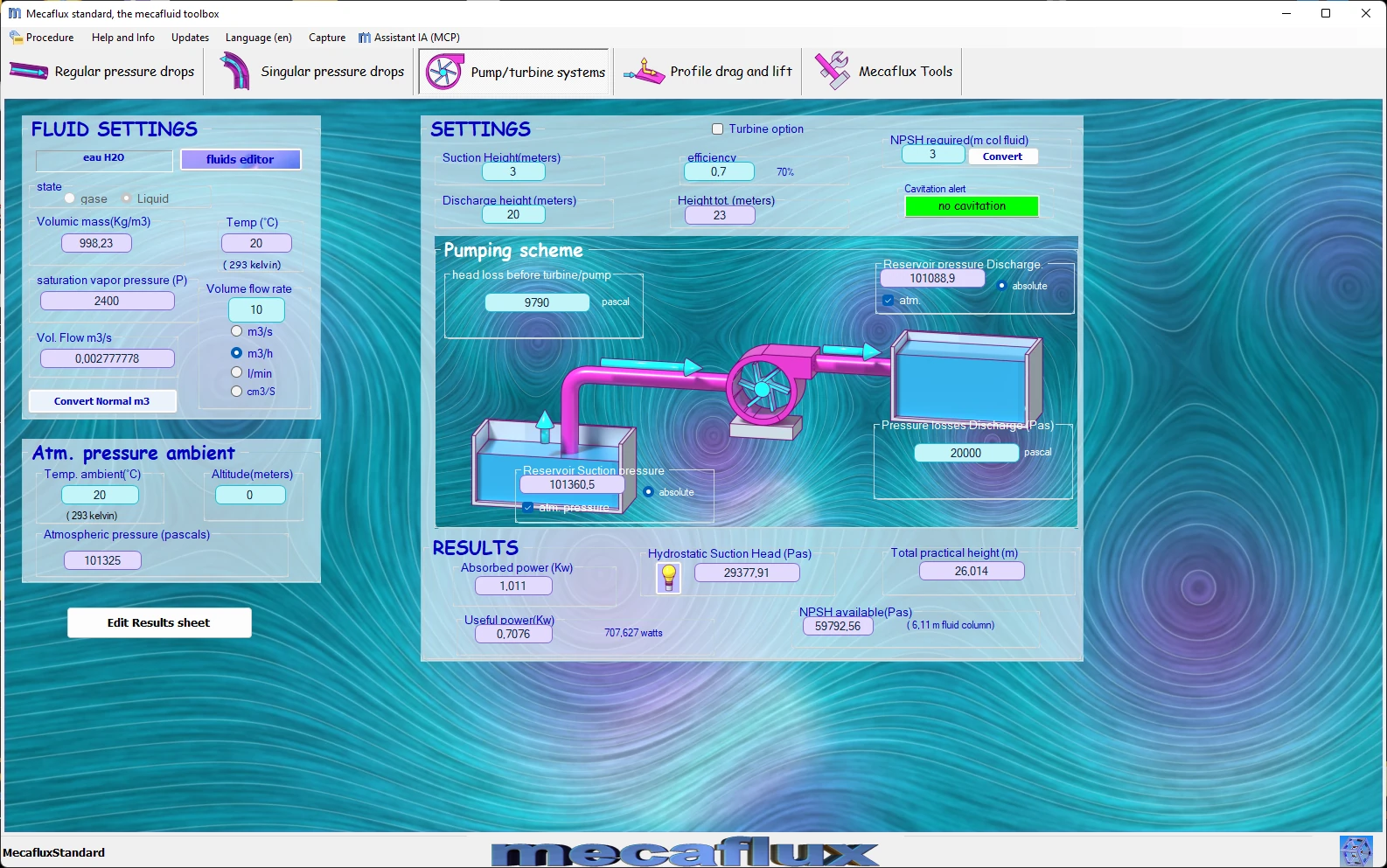
Task: Select the cm3/S flow unit radio
Action: coord(236,391)
